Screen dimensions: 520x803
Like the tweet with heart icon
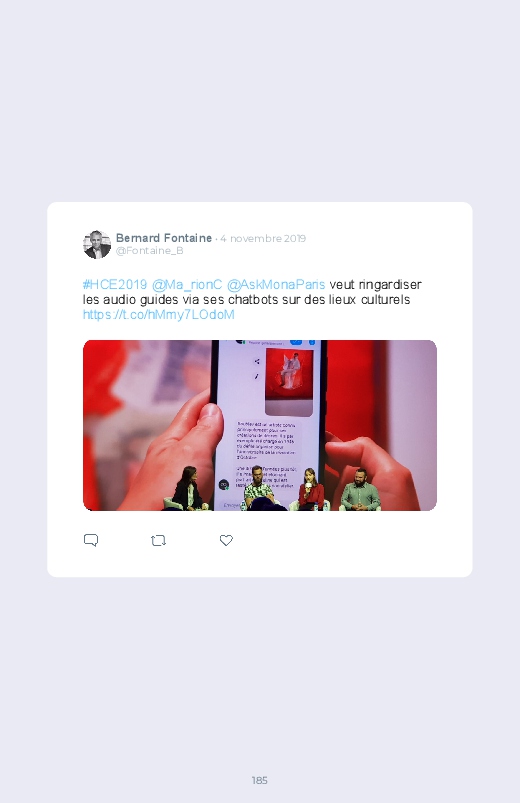click(x=226, y=540)
